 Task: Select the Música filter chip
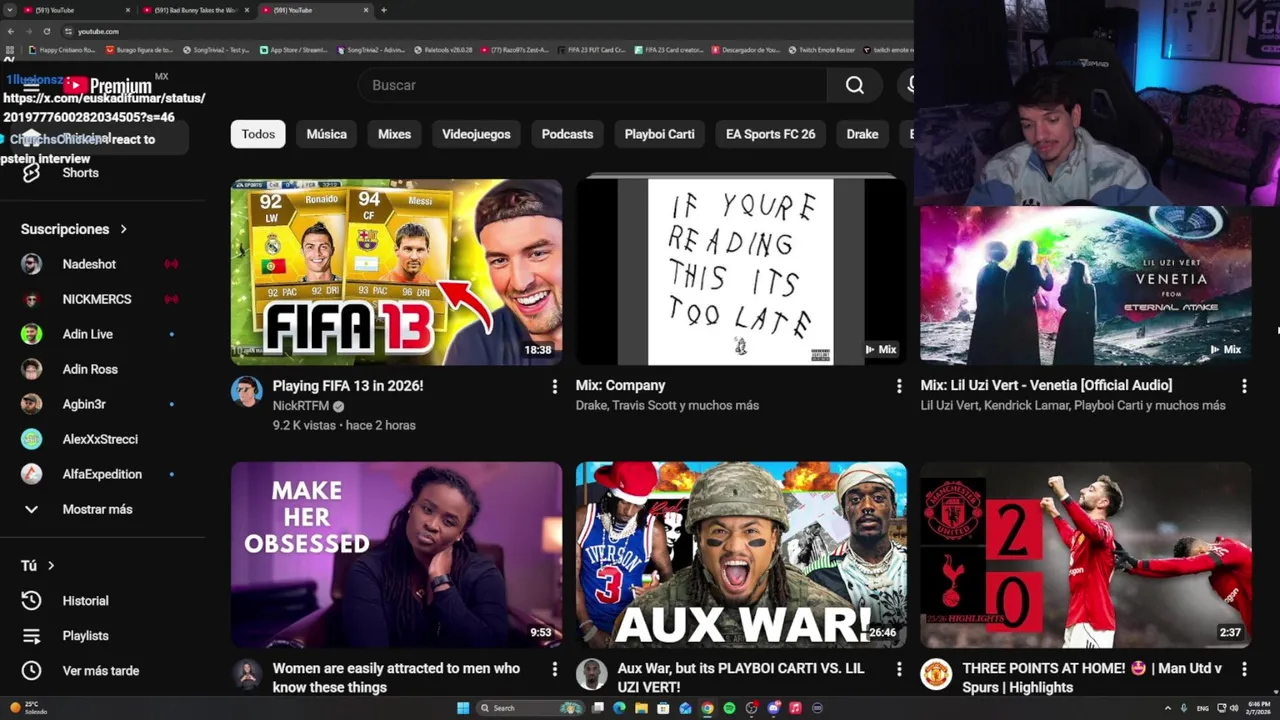[x=327, y=134]
